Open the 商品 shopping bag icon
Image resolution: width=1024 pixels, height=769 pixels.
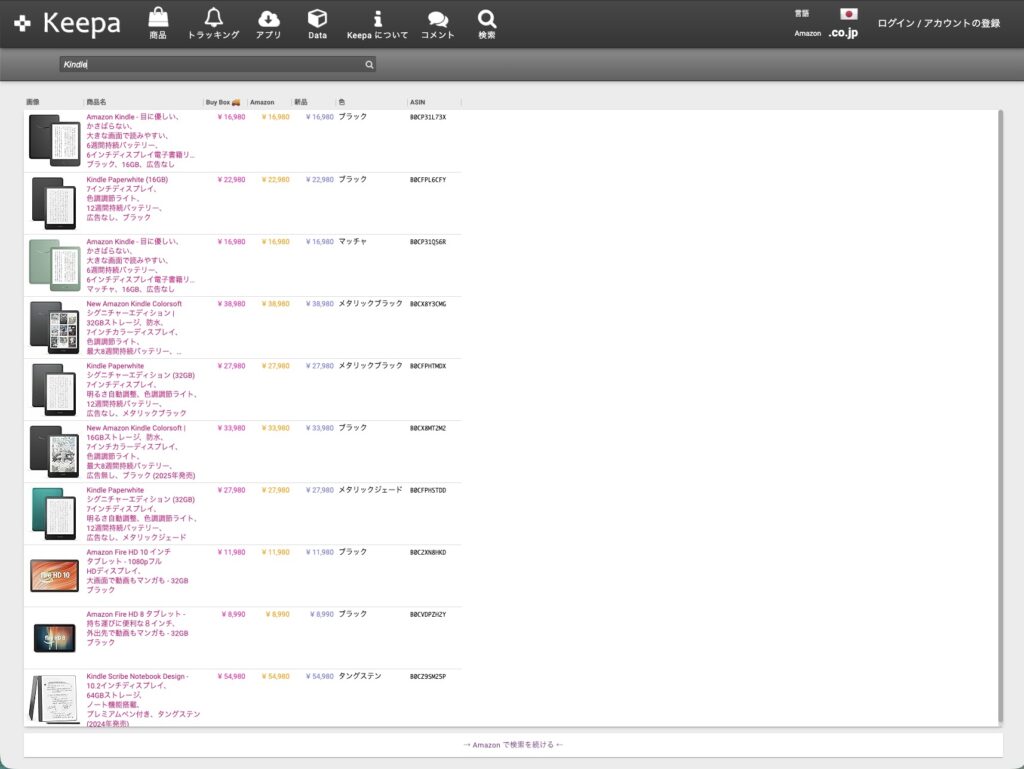click(x=158, y=18)
